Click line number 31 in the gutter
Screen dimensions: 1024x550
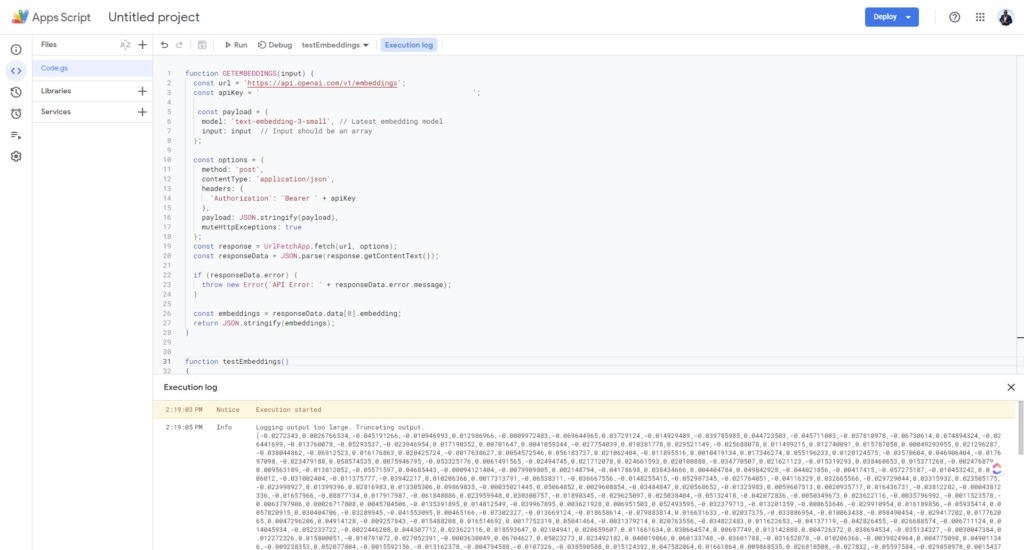click(x=167, y=361)
